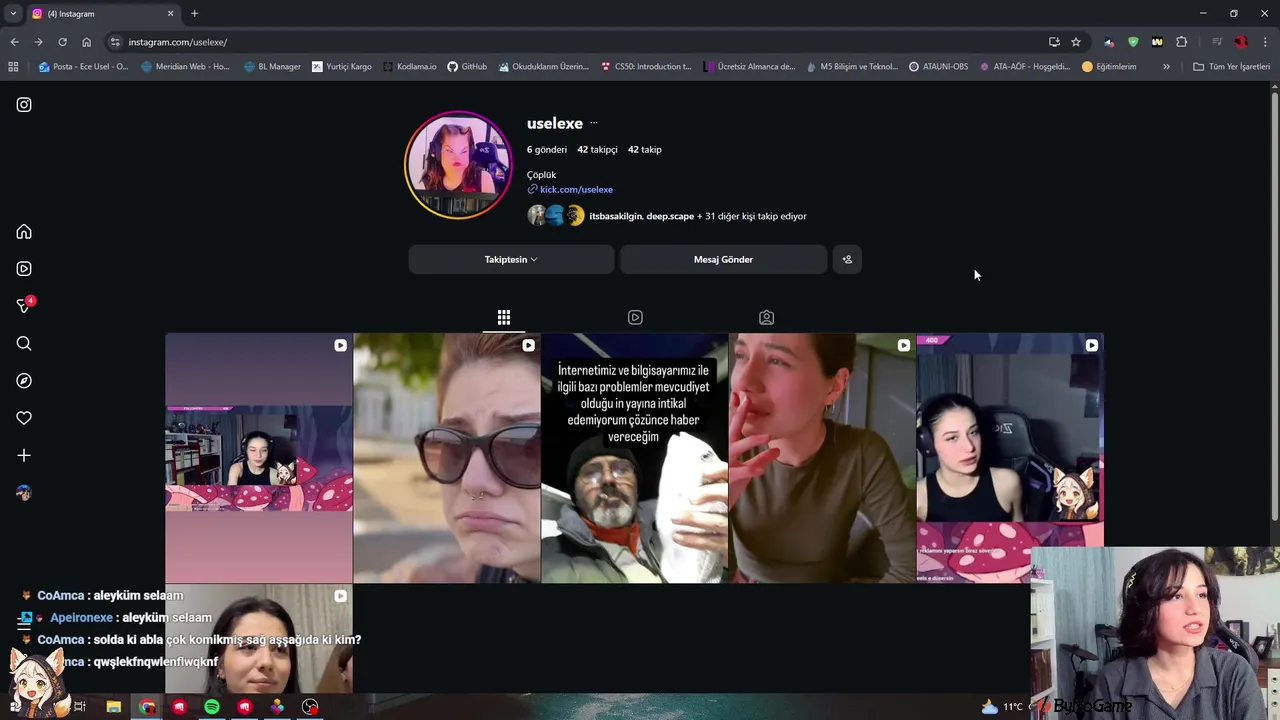View the 42 takipçi followers list
This screenshot has width=1280, height=720.
click(597, 149)
